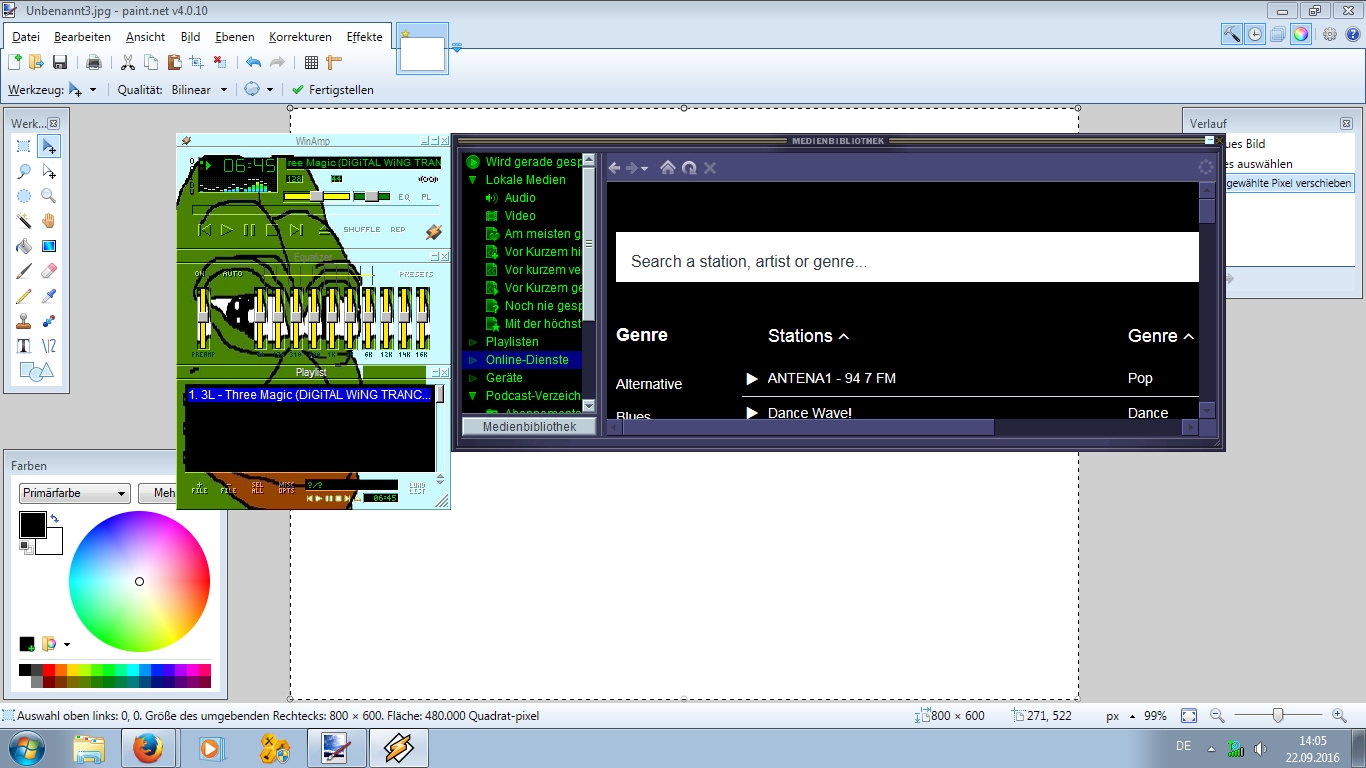Open Firefox from the taskbar

147,748
